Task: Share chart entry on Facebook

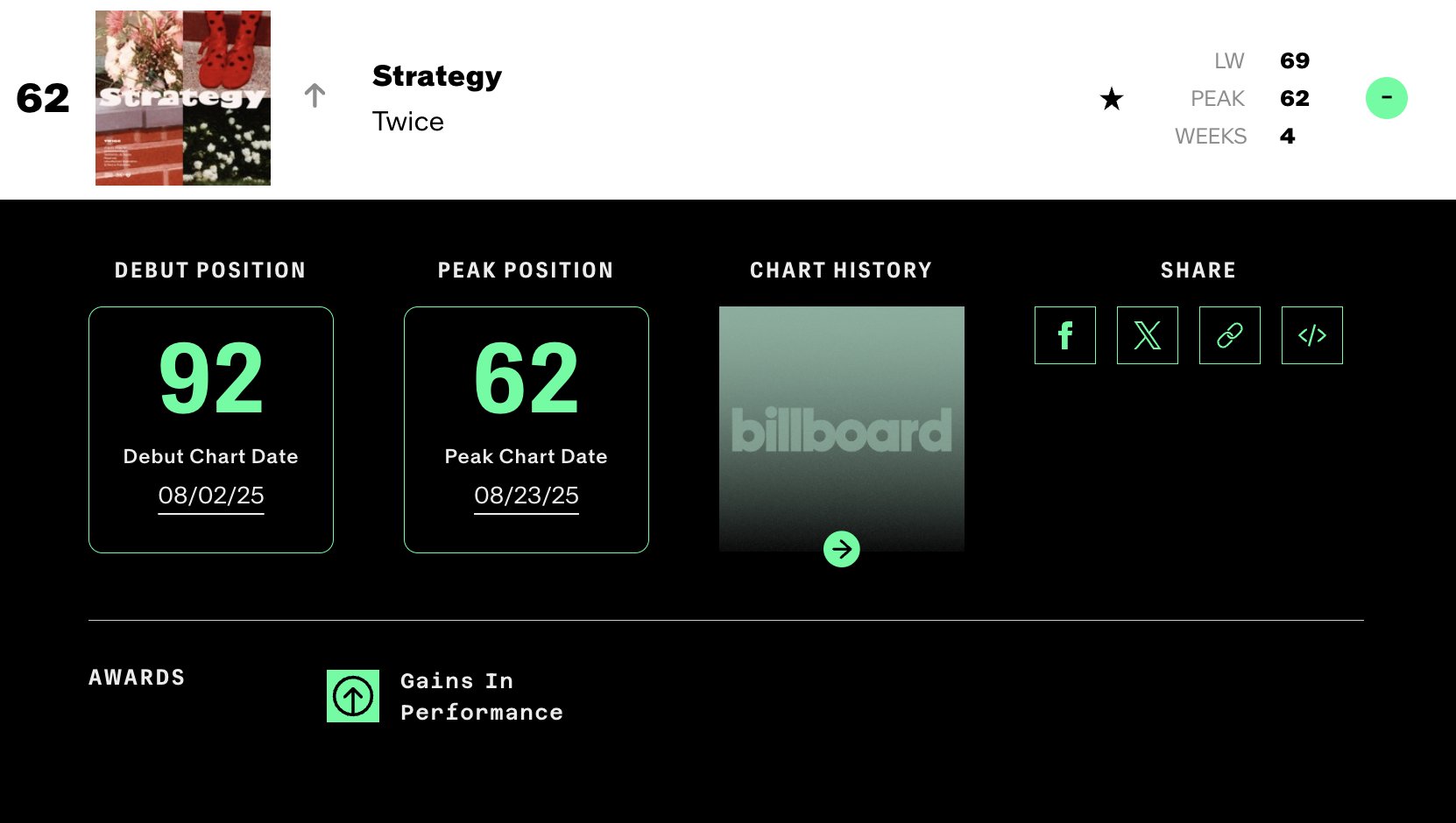Action: coord(1064,335)
